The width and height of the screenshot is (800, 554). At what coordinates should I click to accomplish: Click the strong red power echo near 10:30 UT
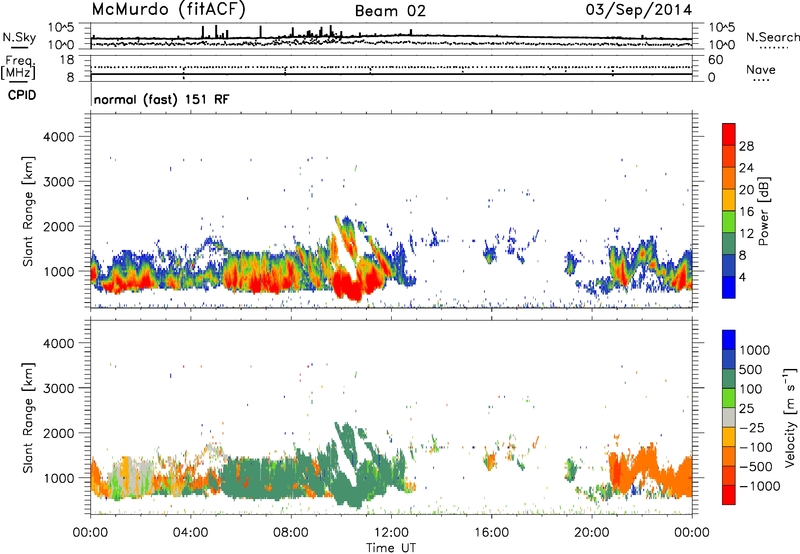[350, 287]
